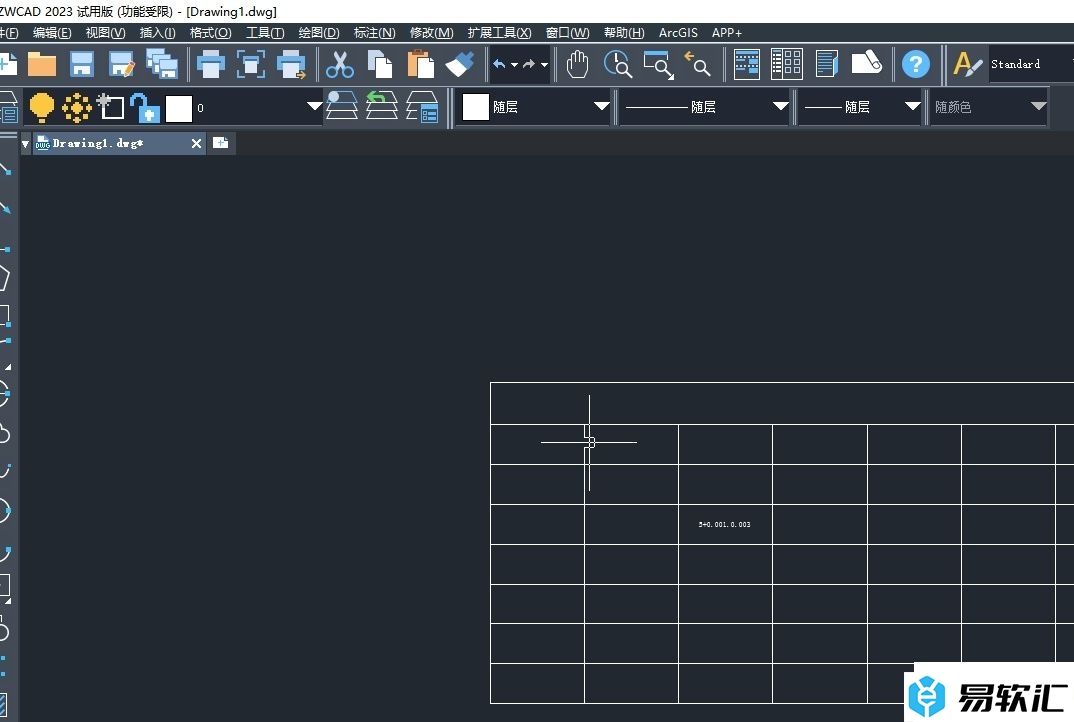This screenshot has height=722, width=1074.
Task: Expand the document tab list arrow
Action: pos(25,144)
